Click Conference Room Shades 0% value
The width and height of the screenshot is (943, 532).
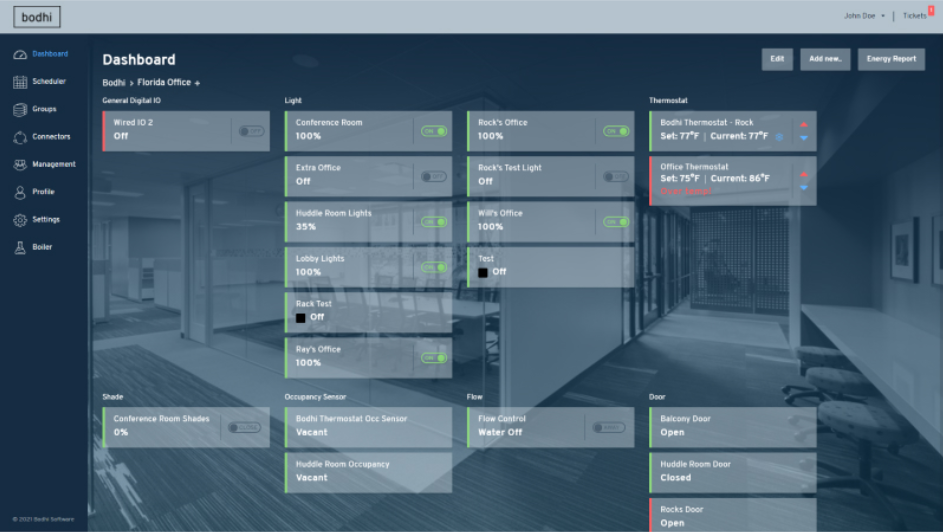121,433
